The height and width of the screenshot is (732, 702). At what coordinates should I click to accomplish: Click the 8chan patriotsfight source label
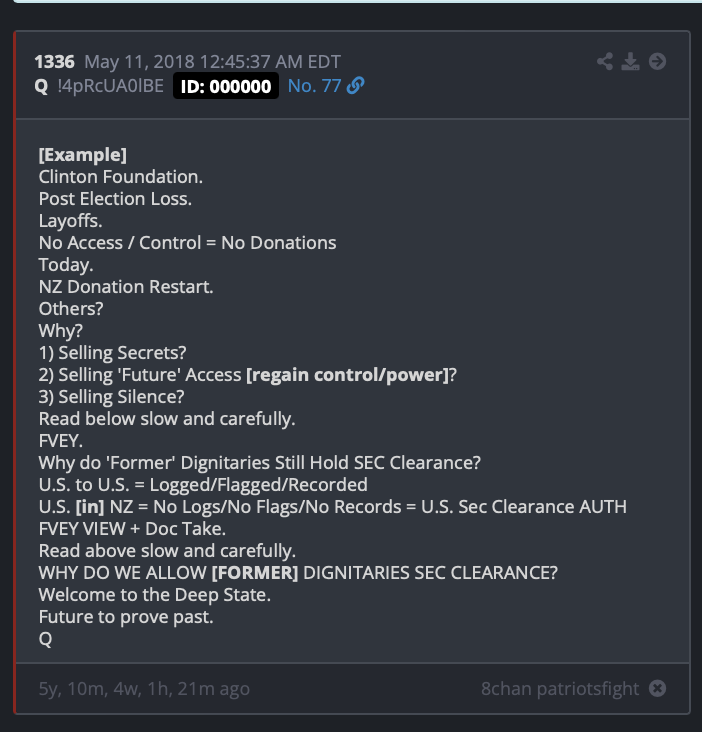coord(560,689)
